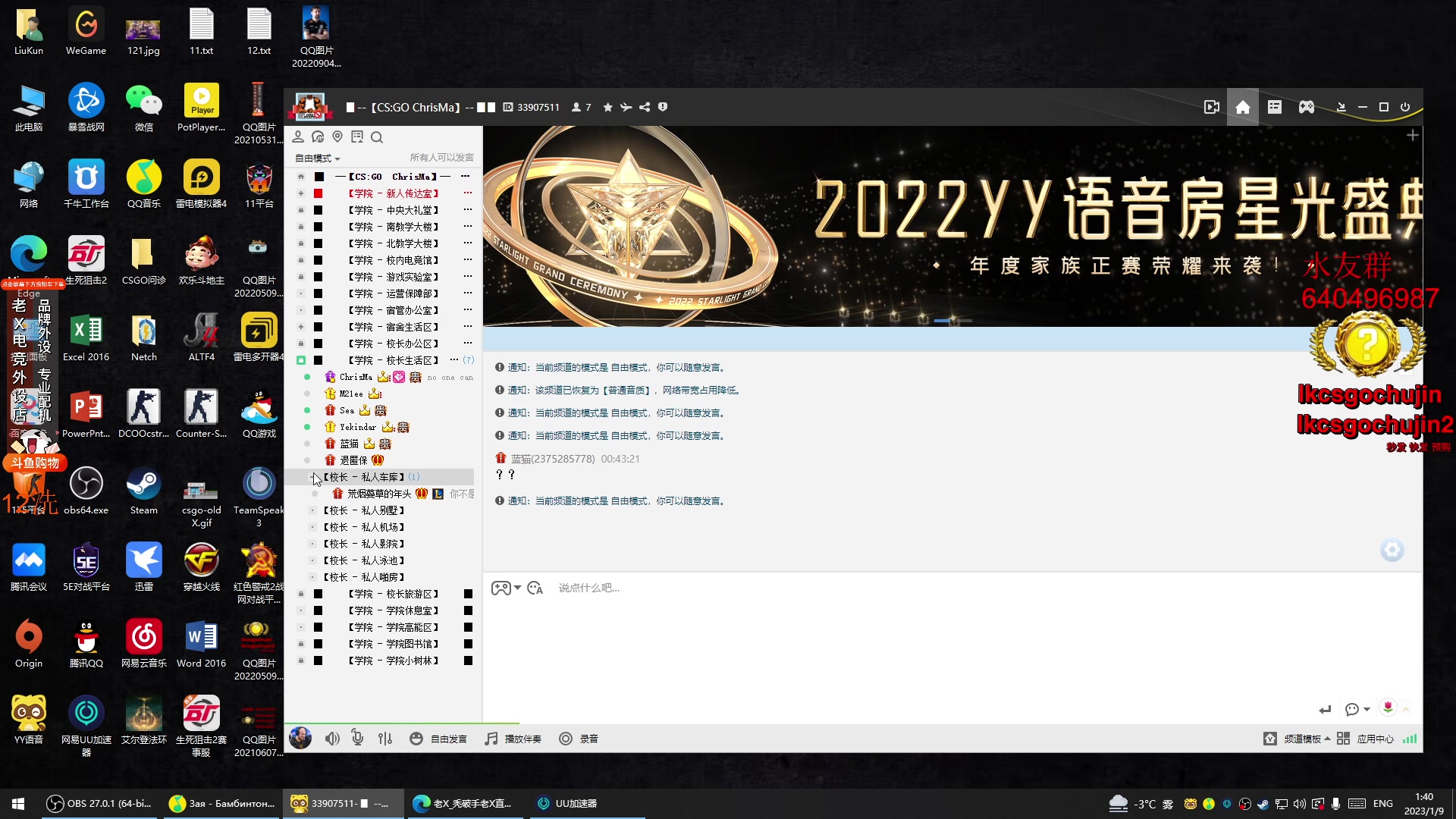Collapse the 学院 - 校长生活区 channel
This screenshot has height=819, width=1456.
(301, 360)
